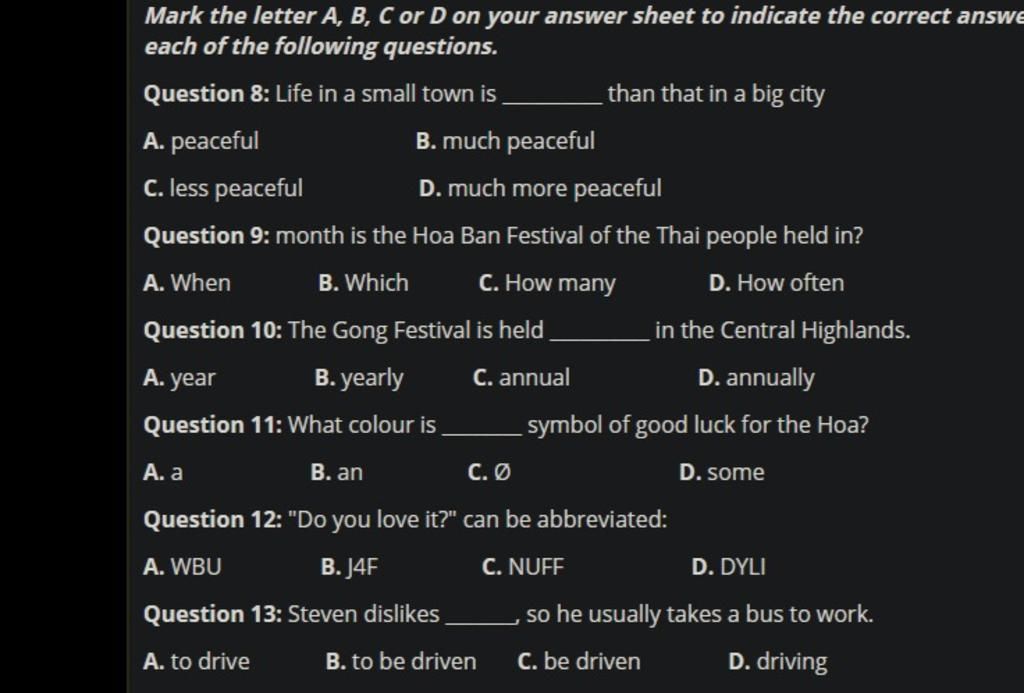Choose option B. much peaceful
The height and width of the screenshot is (693, 1024).
click(x=505, y=141)
